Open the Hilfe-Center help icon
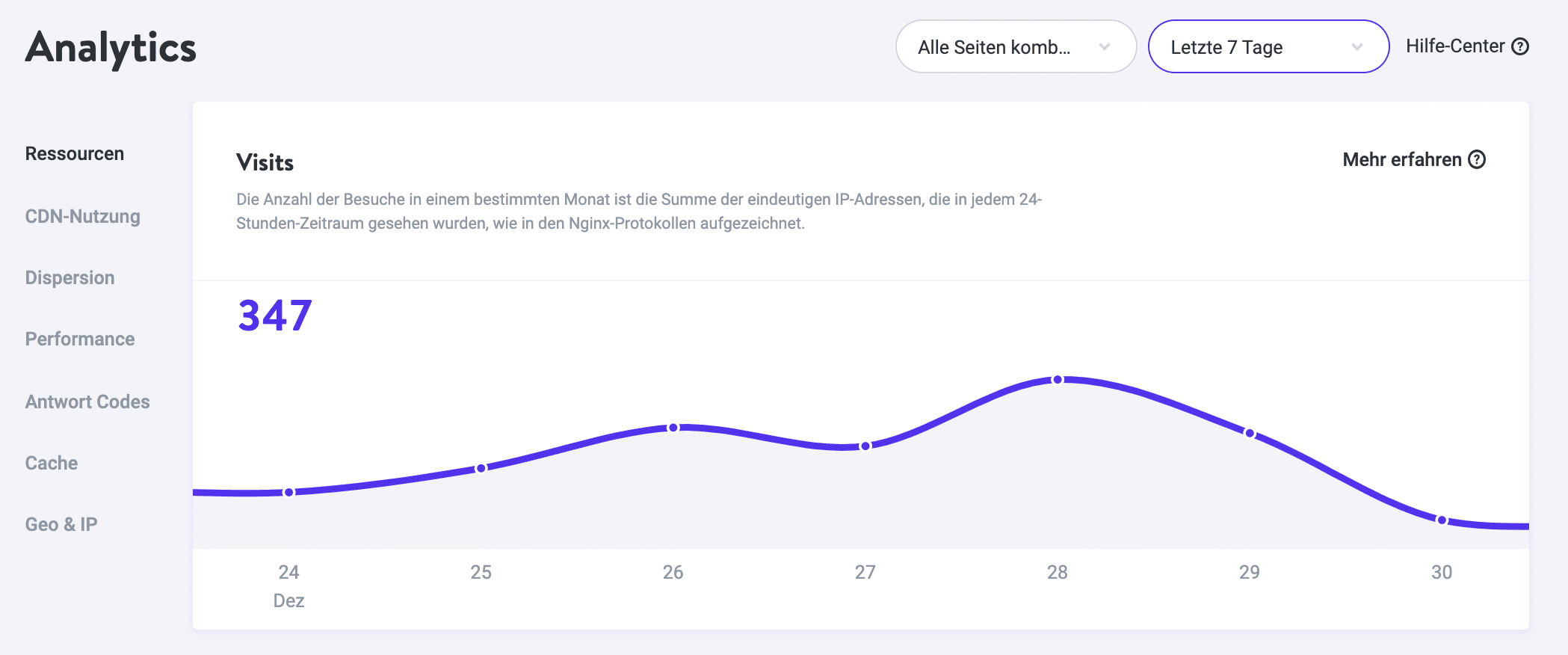The width and height of the screenshot is (1568, 655). 1519,46
